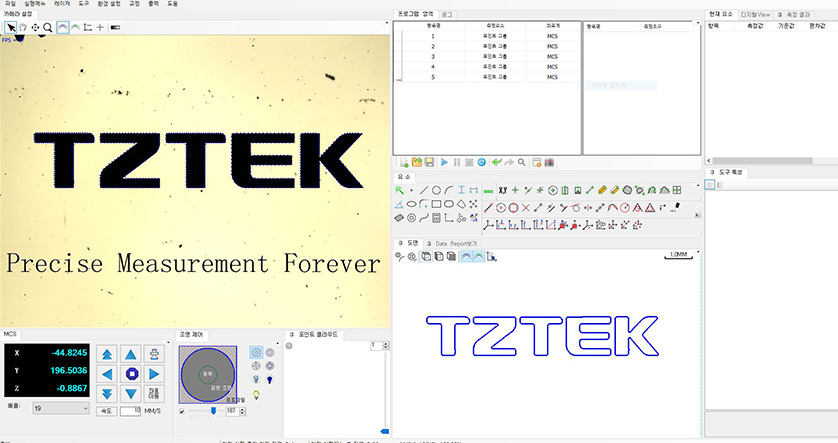Image resolution: width=838 pixels, height=443 pixels.
Task: Open the 환경 설정 menu
Action: [x=109, y=3]
